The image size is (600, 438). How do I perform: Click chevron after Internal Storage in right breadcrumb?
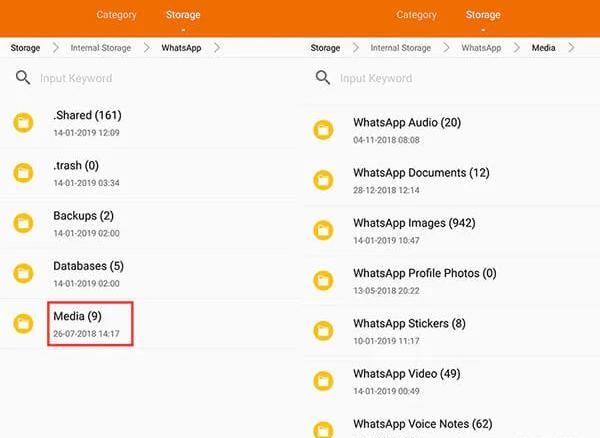(446, 48)
